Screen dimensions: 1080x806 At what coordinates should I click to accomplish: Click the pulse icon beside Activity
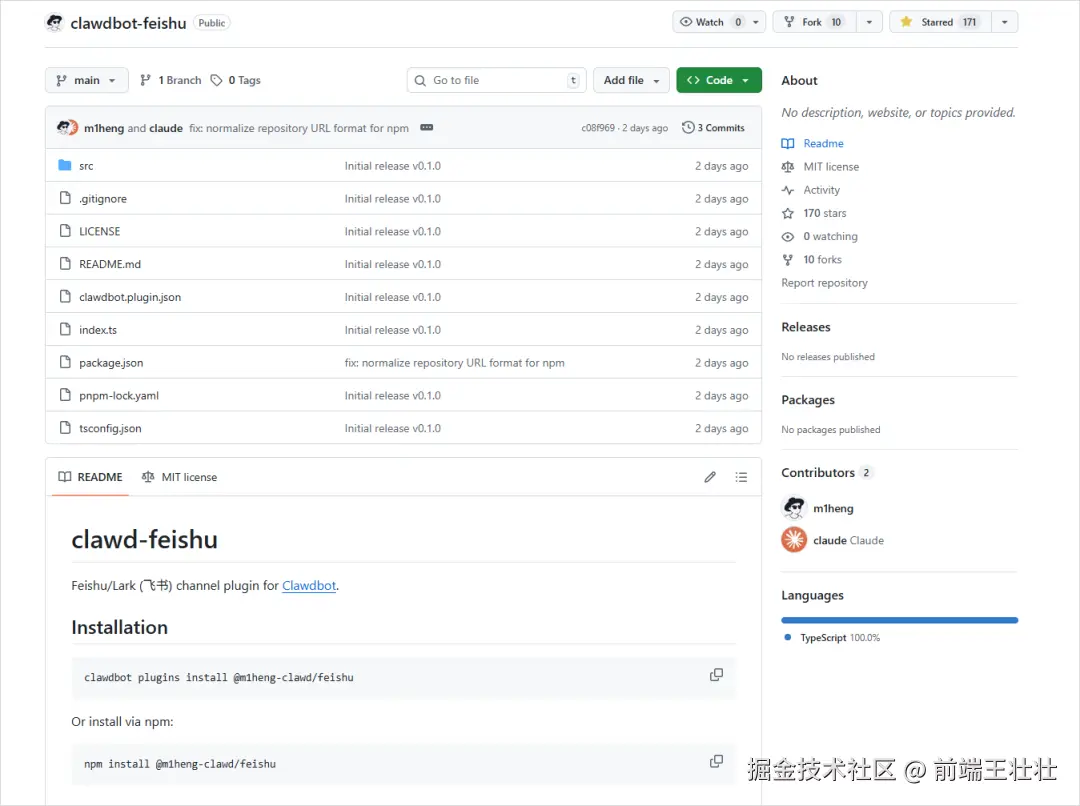pyautogui.click(x=788, y=190)
